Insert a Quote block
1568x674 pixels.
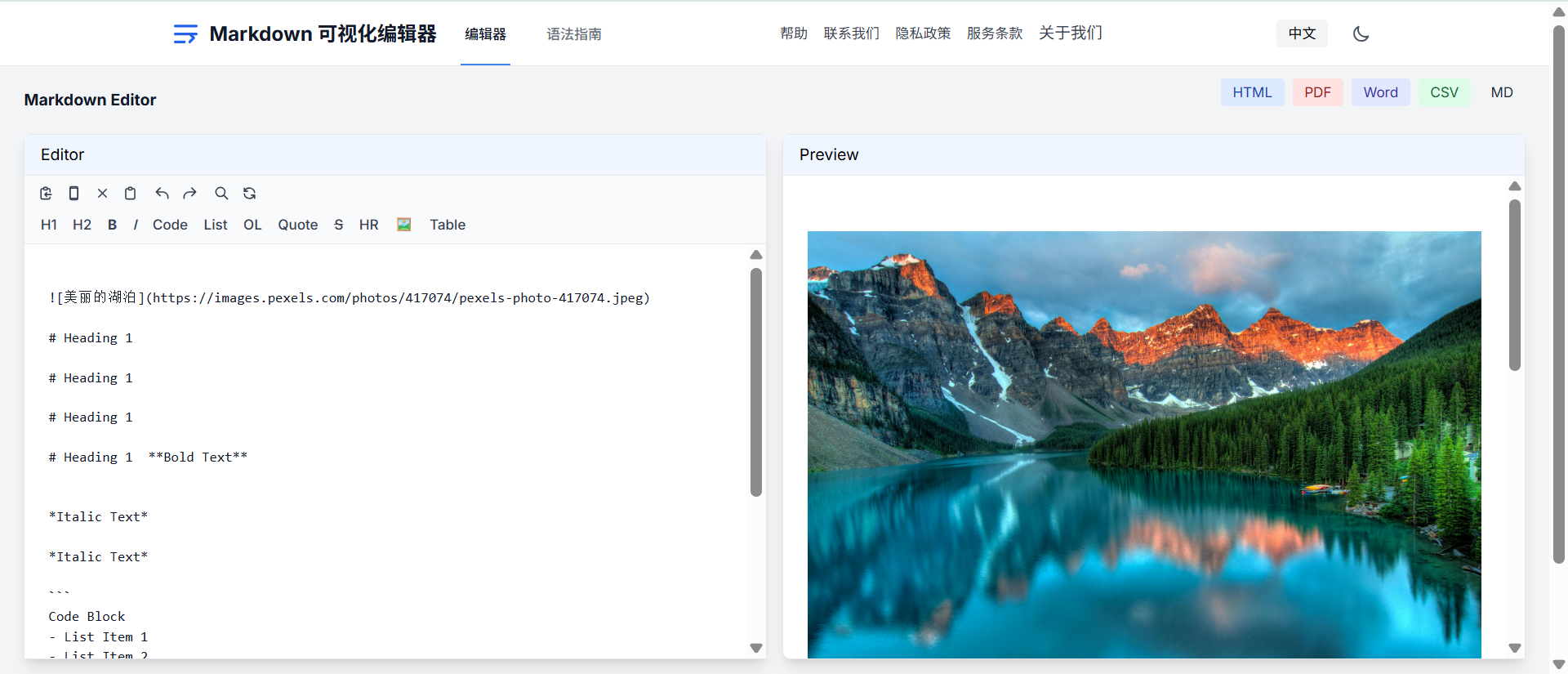click(x=297, y=225)
